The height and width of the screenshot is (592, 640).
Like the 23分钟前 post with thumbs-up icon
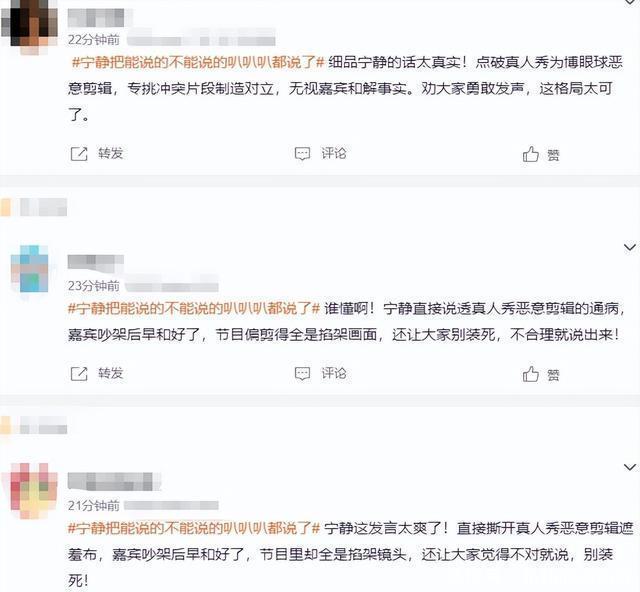pyautogui.click(x=531, y=374)
